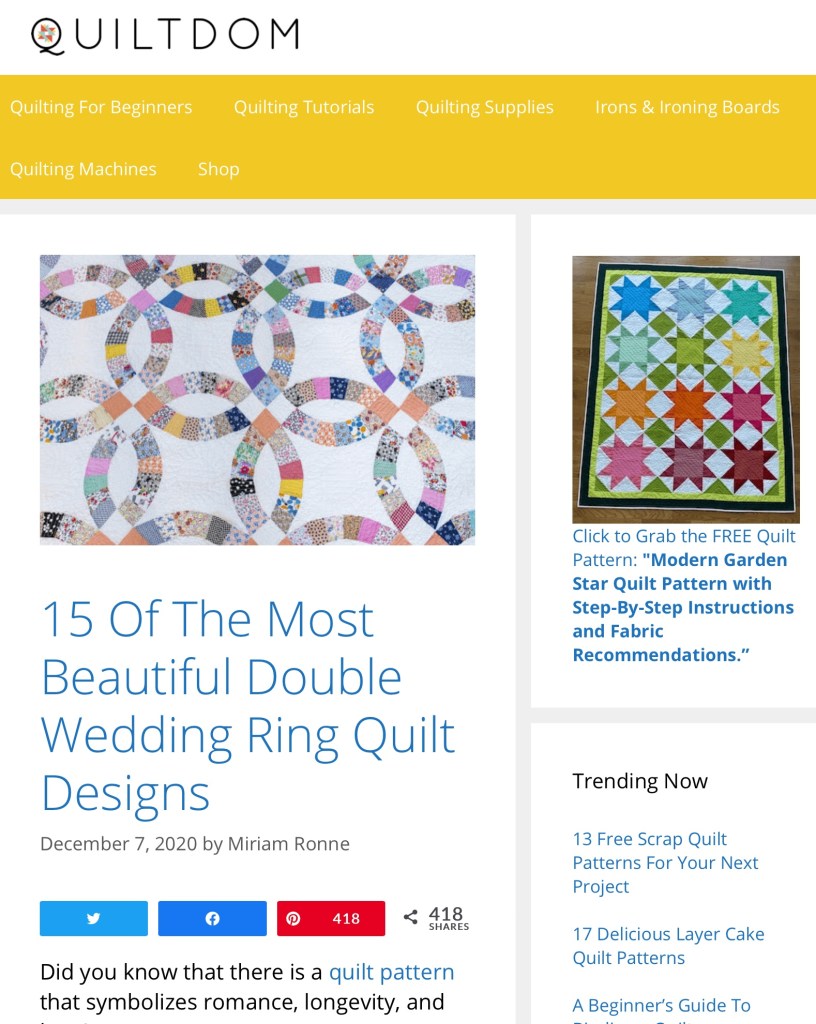Click the star quilt pattern thumbnail
Screen dimensions: 816x1024
(x=686, y=389)
